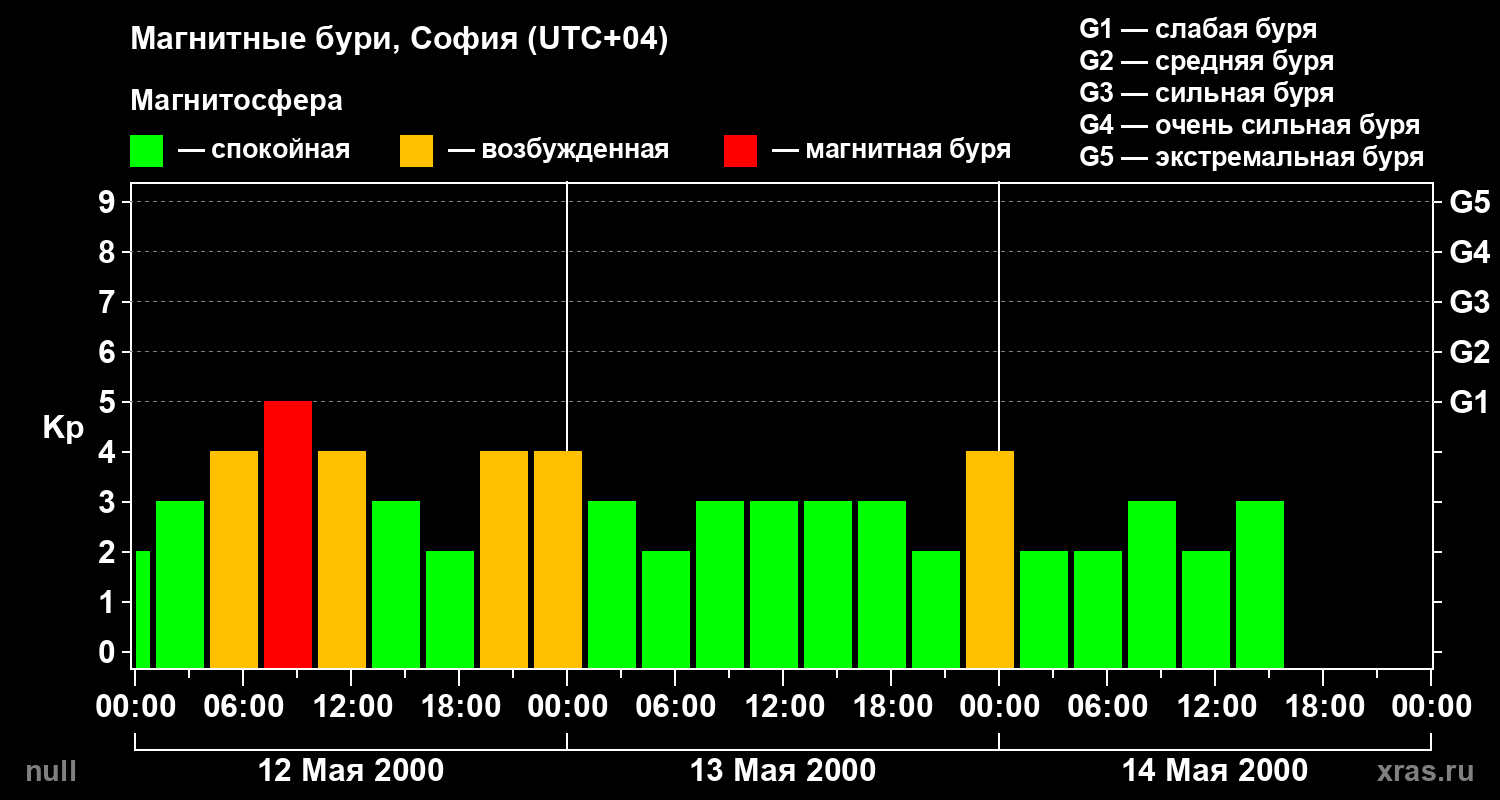Image resolution: width=1500 pixels, height=800 pixels.
Task: Click the 'G4' right axis label
Action: 1469,252
